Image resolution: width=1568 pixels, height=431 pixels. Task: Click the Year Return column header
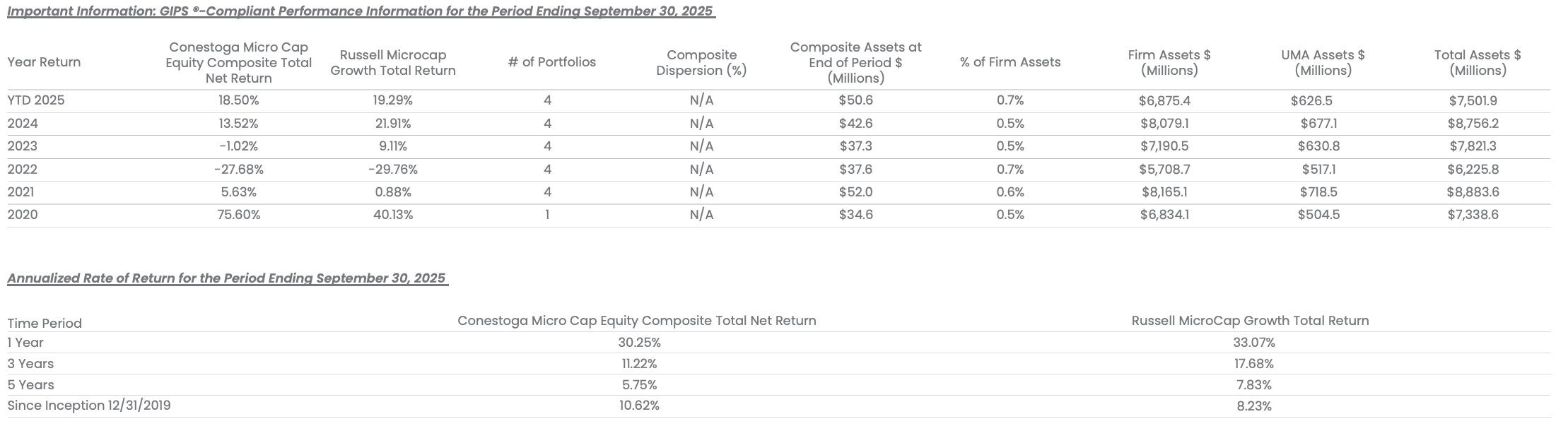click(44, 62)
